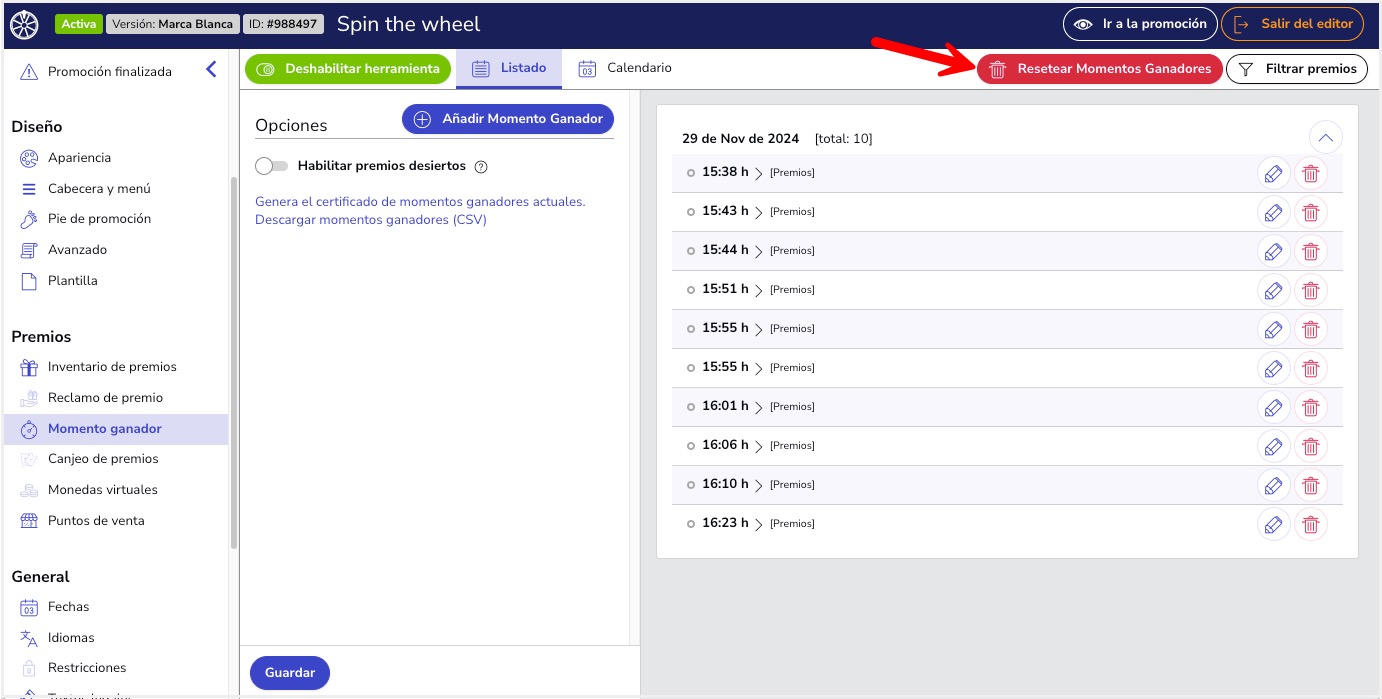The width and height of the screenshot is (1382, 699).
Task: Open Inventario de premios from sidebar
Action: (112, 367)
